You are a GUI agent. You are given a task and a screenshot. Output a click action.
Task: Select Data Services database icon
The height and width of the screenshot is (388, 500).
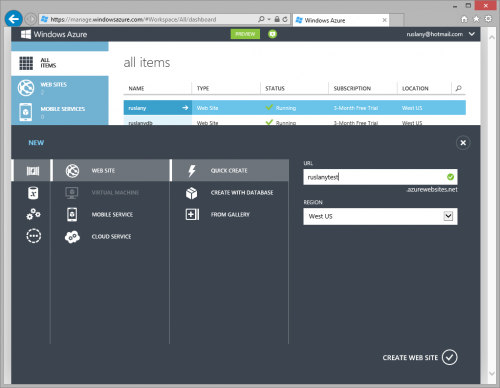(33, 193)
